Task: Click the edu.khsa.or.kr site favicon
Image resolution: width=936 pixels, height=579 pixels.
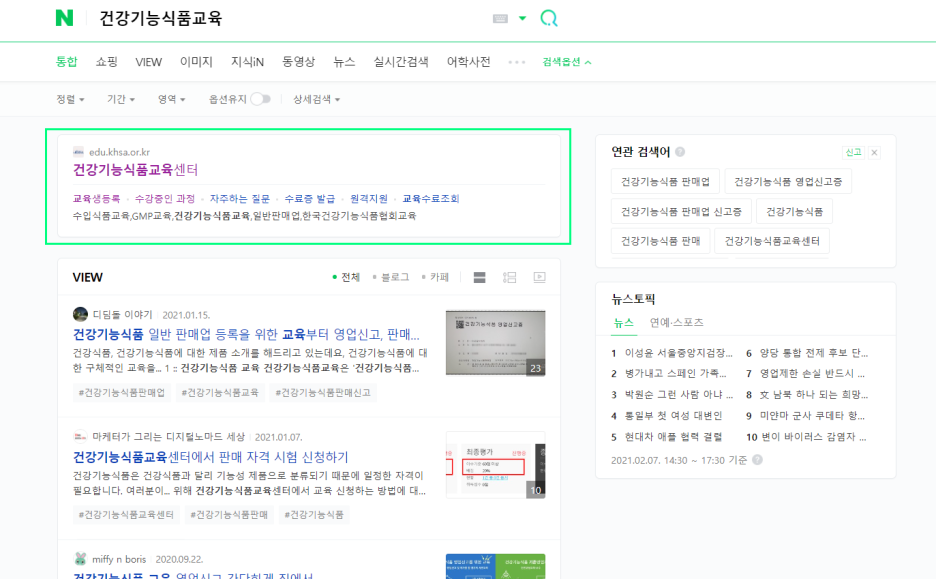Action: click(78, 152)
